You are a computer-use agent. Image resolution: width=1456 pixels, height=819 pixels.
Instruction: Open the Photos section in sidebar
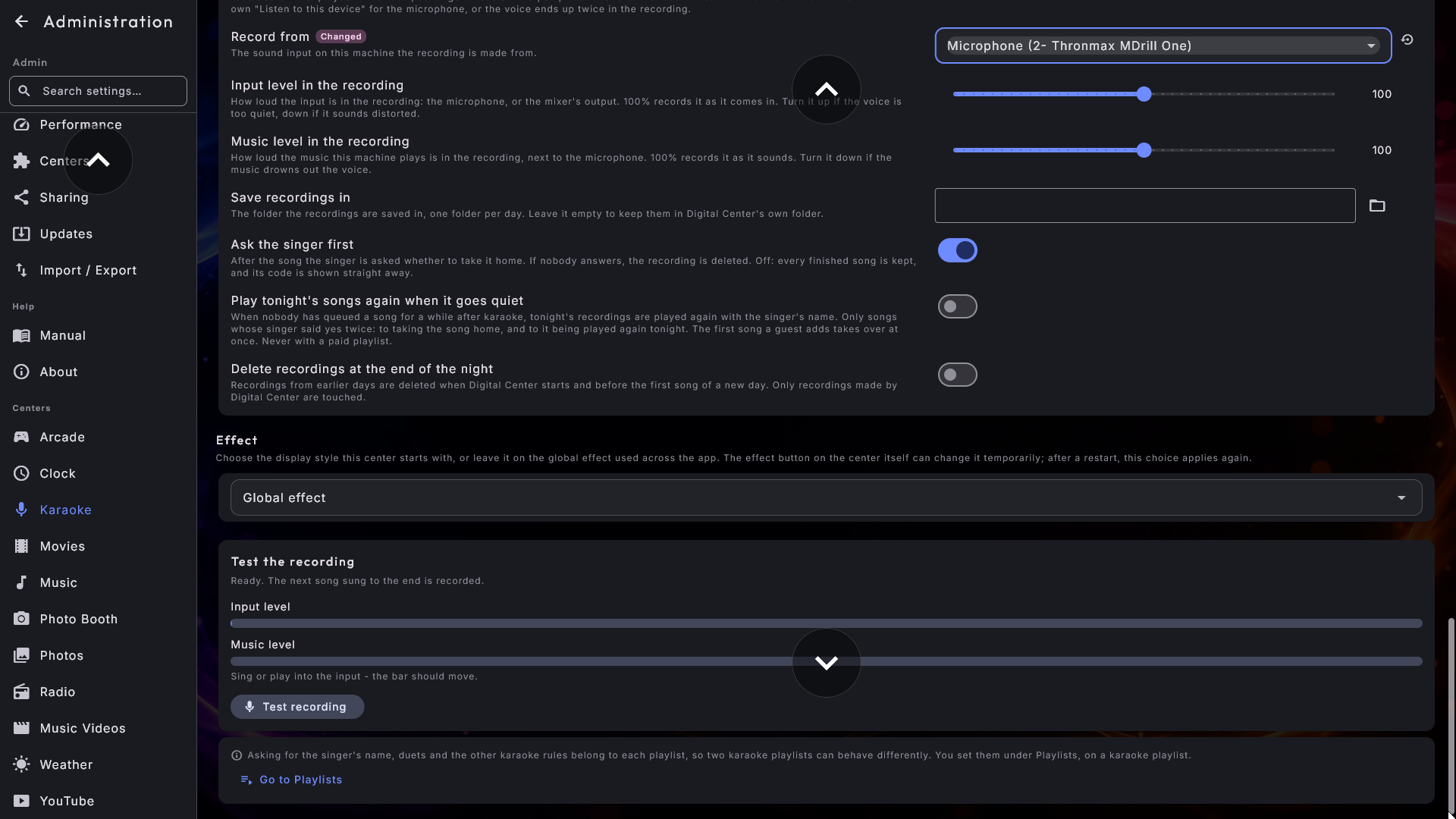point(98,655)
